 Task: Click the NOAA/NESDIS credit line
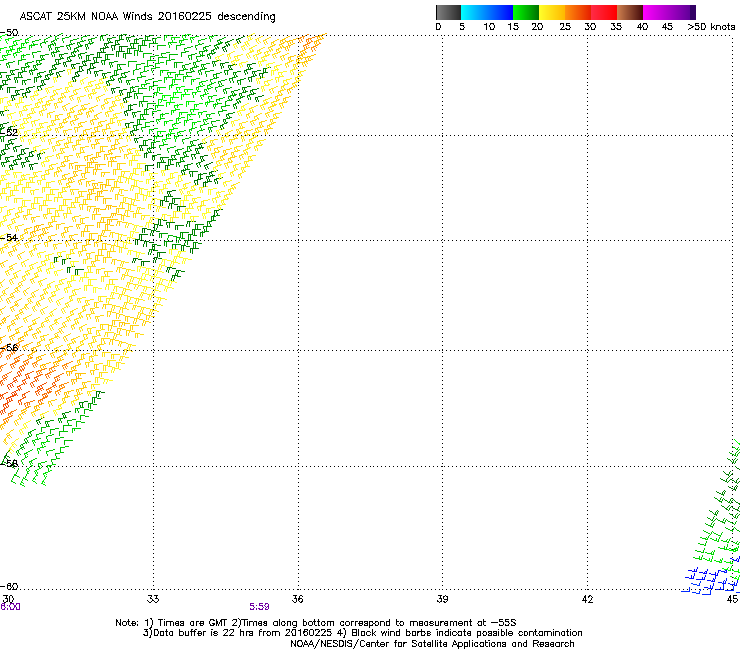point(432,644)
